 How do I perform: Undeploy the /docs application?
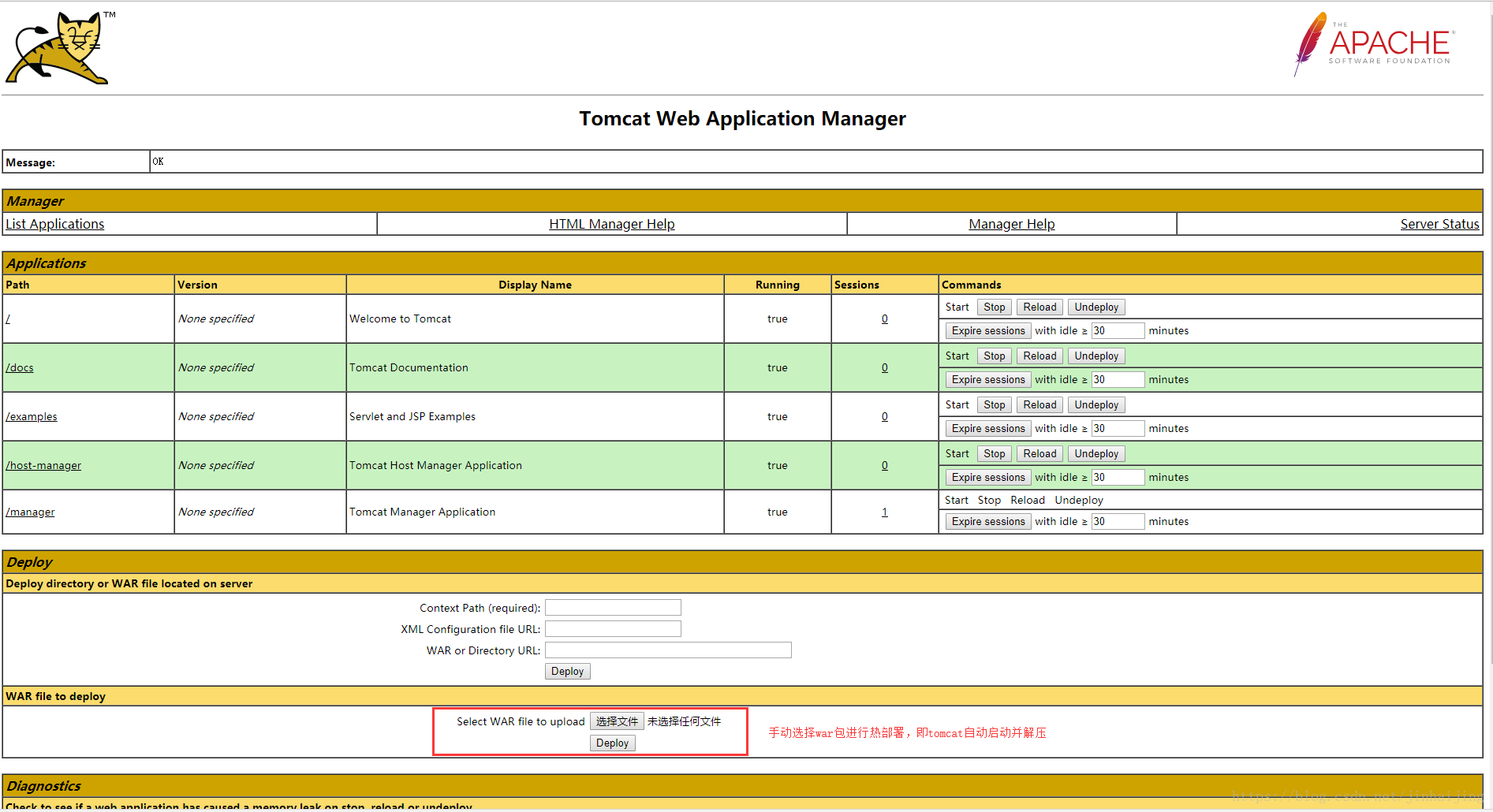point(1096,356)
